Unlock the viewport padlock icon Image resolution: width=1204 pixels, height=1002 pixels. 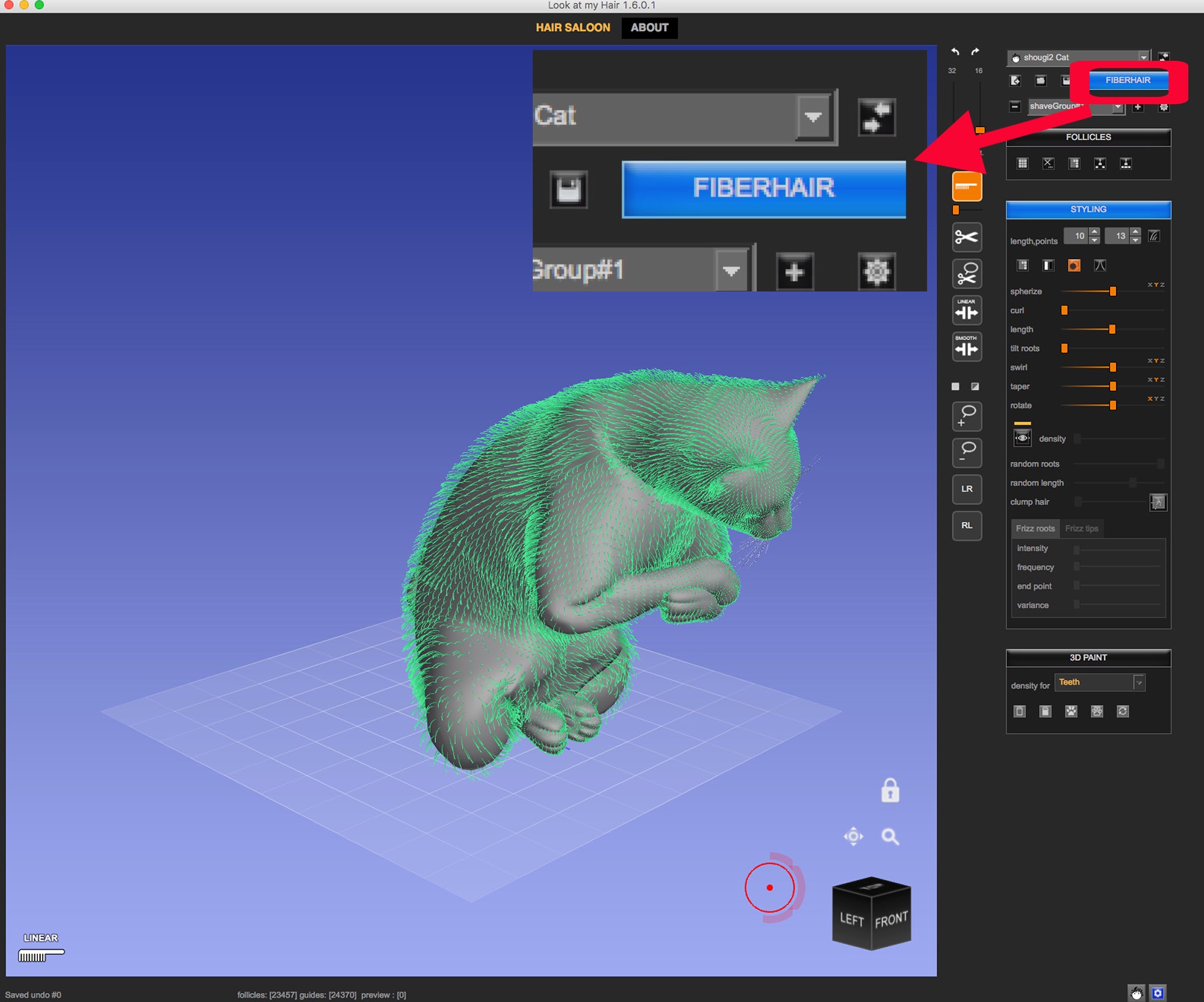[890, 791]
